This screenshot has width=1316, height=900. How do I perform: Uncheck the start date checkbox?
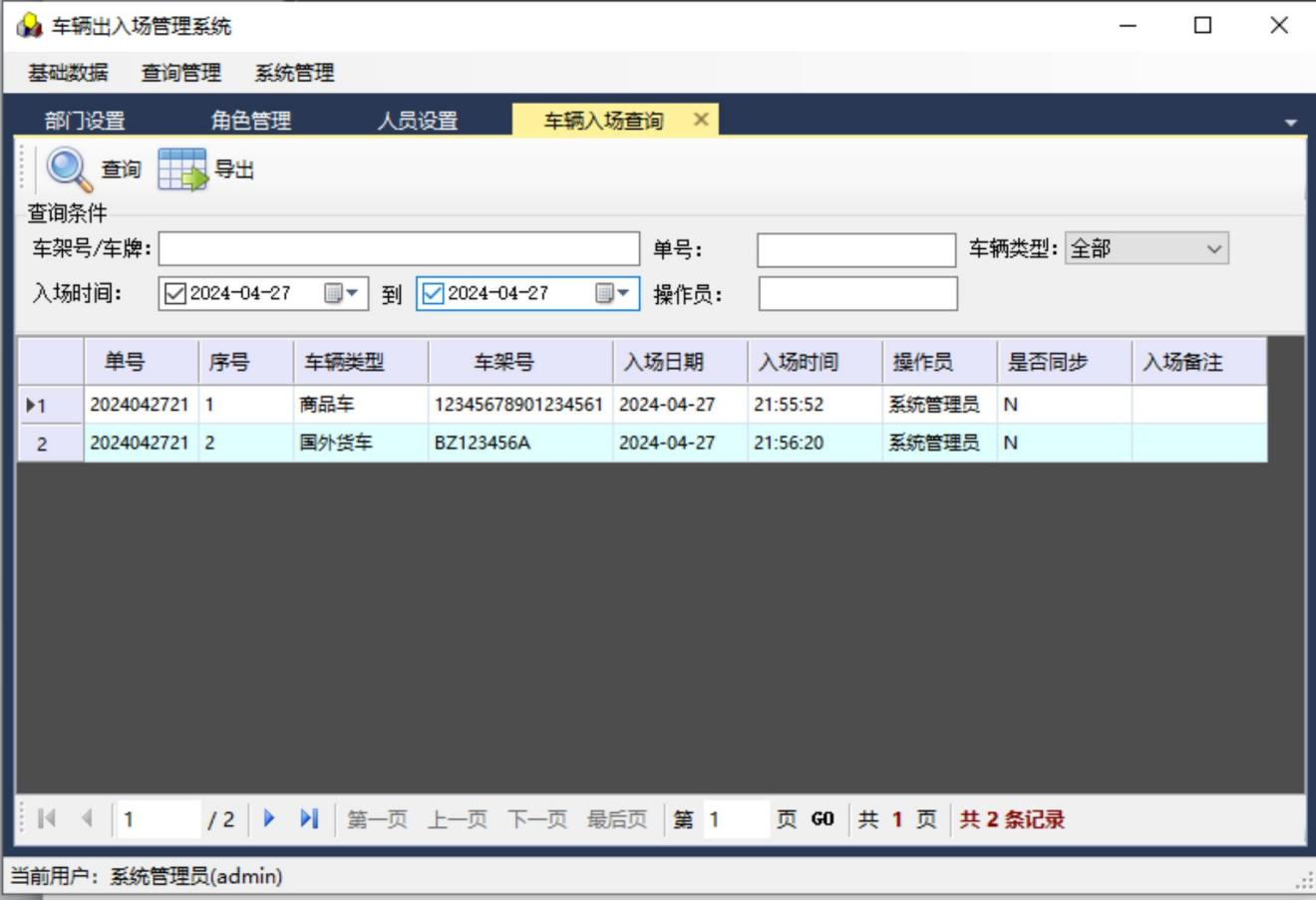click(175, 293)
